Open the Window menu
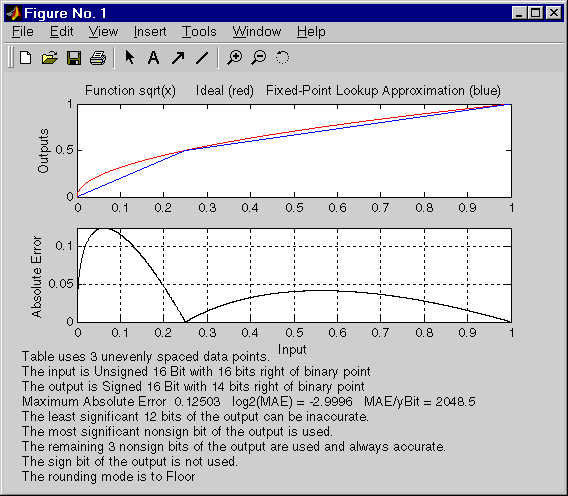Image resolution: width=568 pixels, height=496 pixels. point(257,32)
